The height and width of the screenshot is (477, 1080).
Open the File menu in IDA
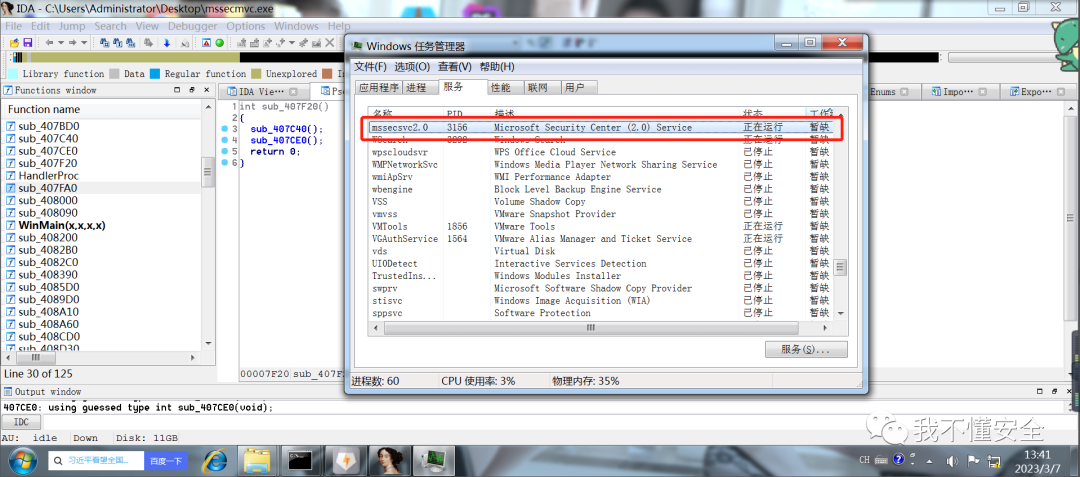click(x=13, y=26)
